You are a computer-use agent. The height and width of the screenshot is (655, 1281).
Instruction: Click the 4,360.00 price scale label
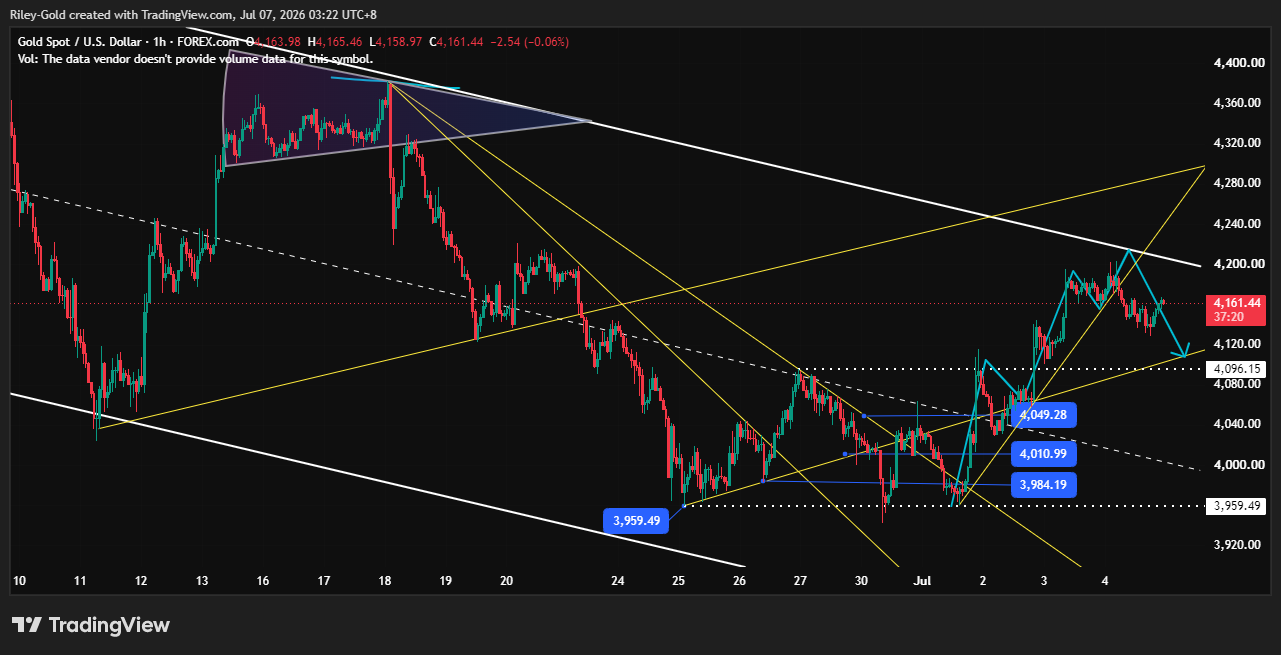click(x=1238, y=103)
